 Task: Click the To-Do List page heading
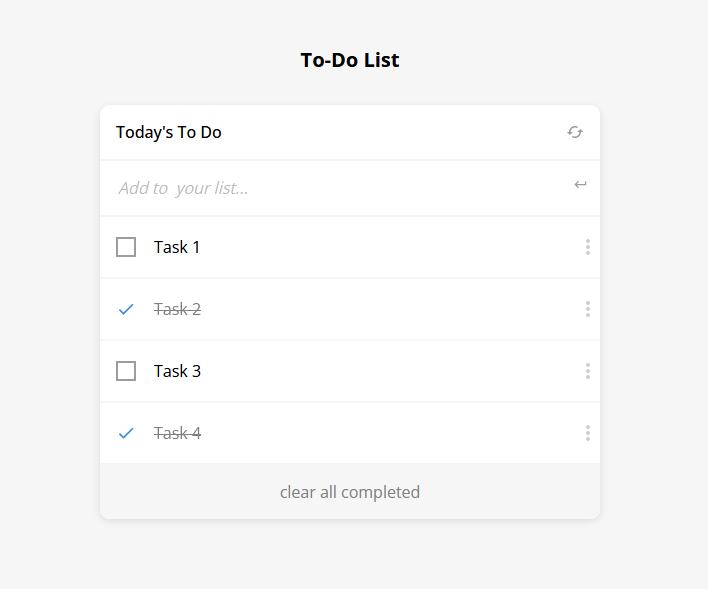tap(350, 60)
